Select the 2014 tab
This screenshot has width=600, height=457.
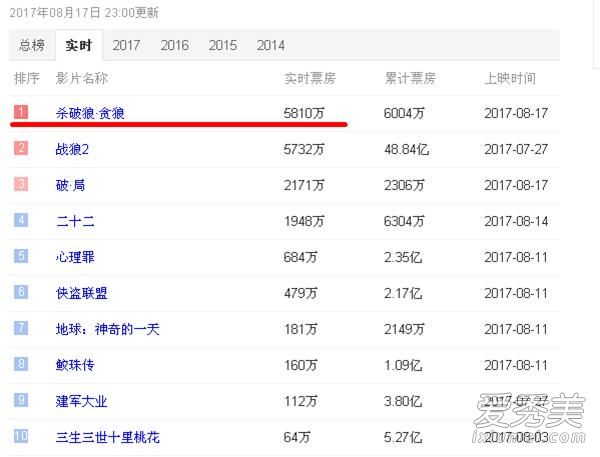[x=270, y=45]
